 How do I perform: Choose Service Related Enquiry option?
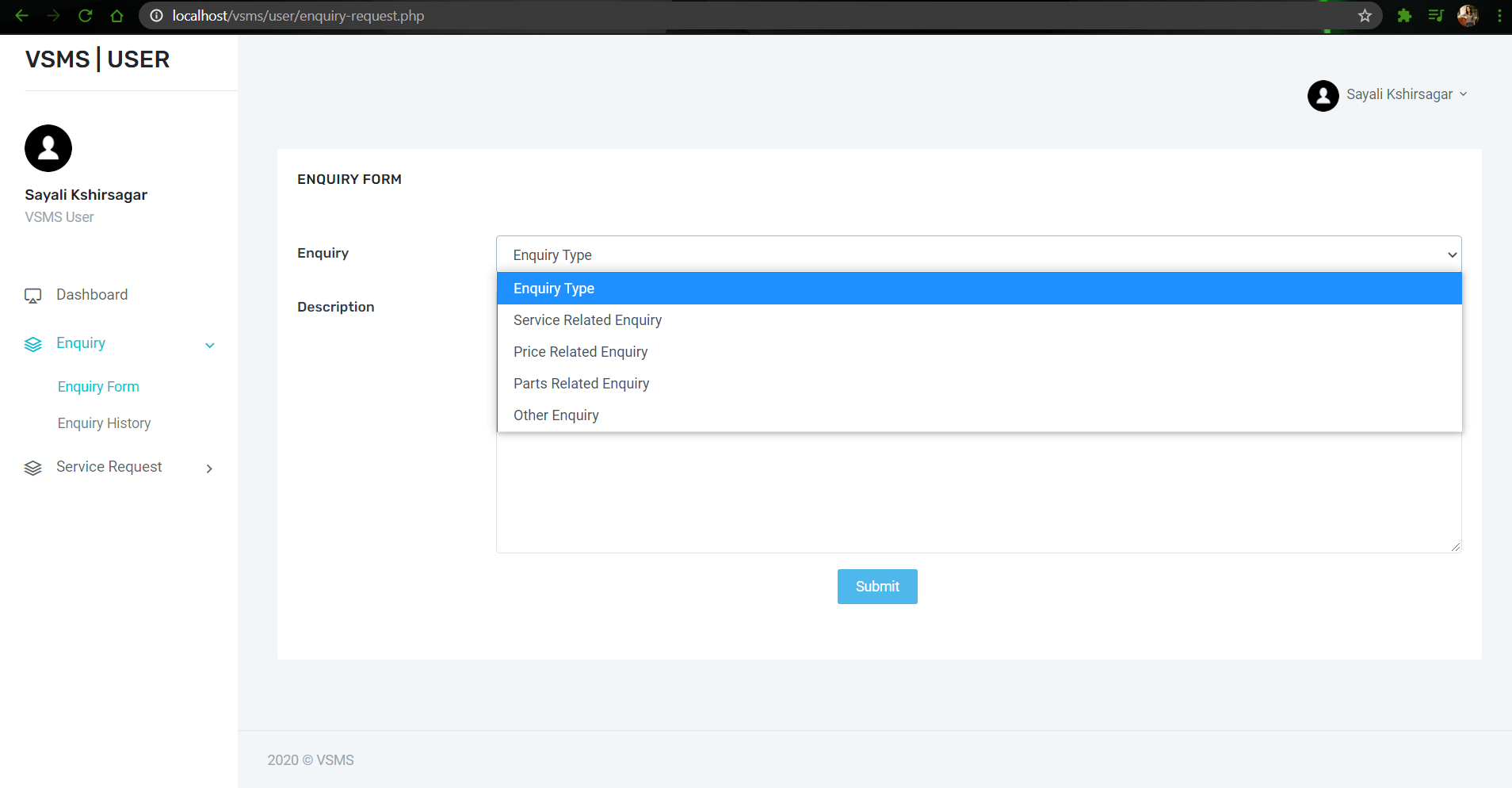click(979, 320)
